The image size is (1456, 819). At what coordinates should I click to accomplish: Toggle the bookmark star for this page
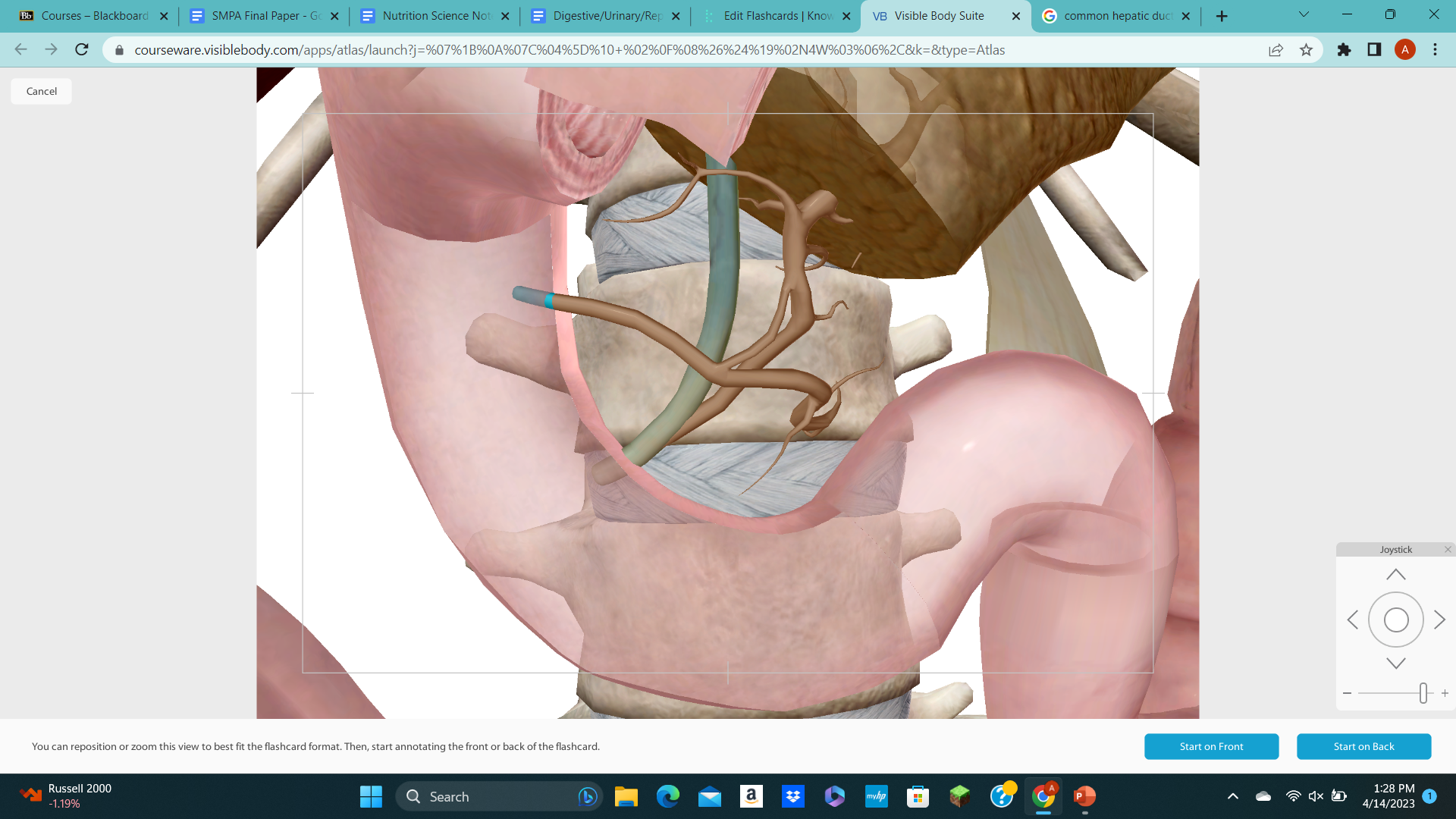pyautogui.click(x=1306, y=50)
